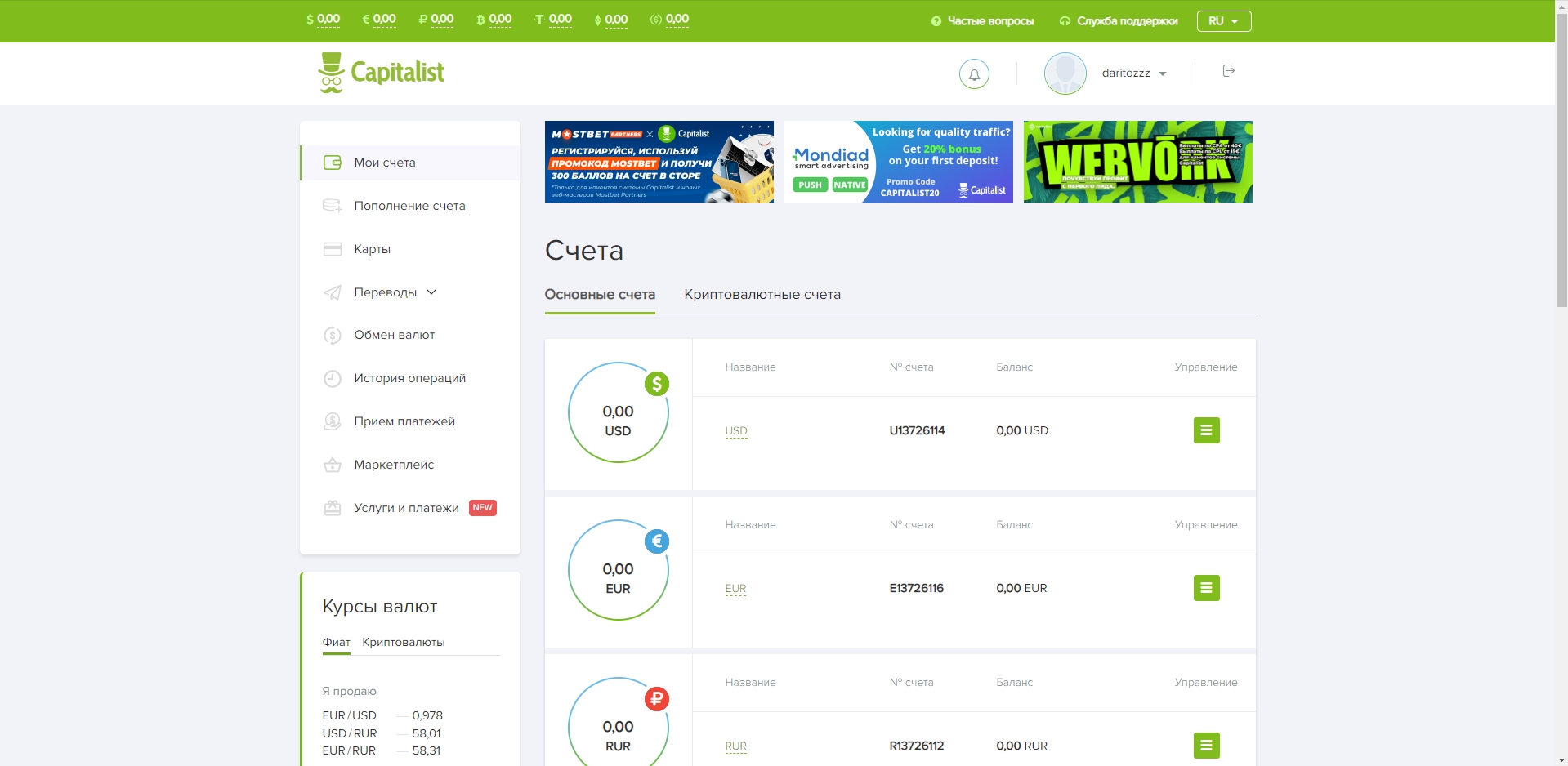The image size is (1568, 766).
Task: Switch to the Криптовалютные счета tab
Action: pos(762,295)
